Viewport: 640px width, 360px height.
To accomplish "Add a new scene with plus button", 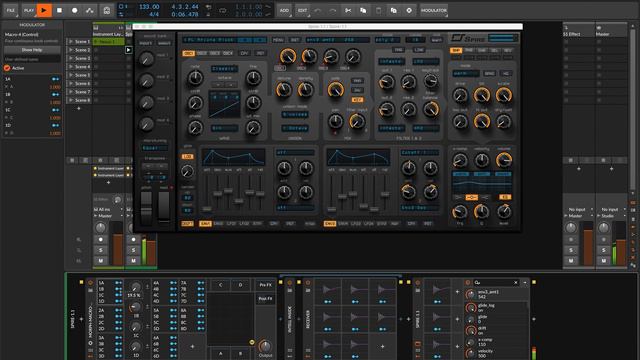I will pos(79,109).
